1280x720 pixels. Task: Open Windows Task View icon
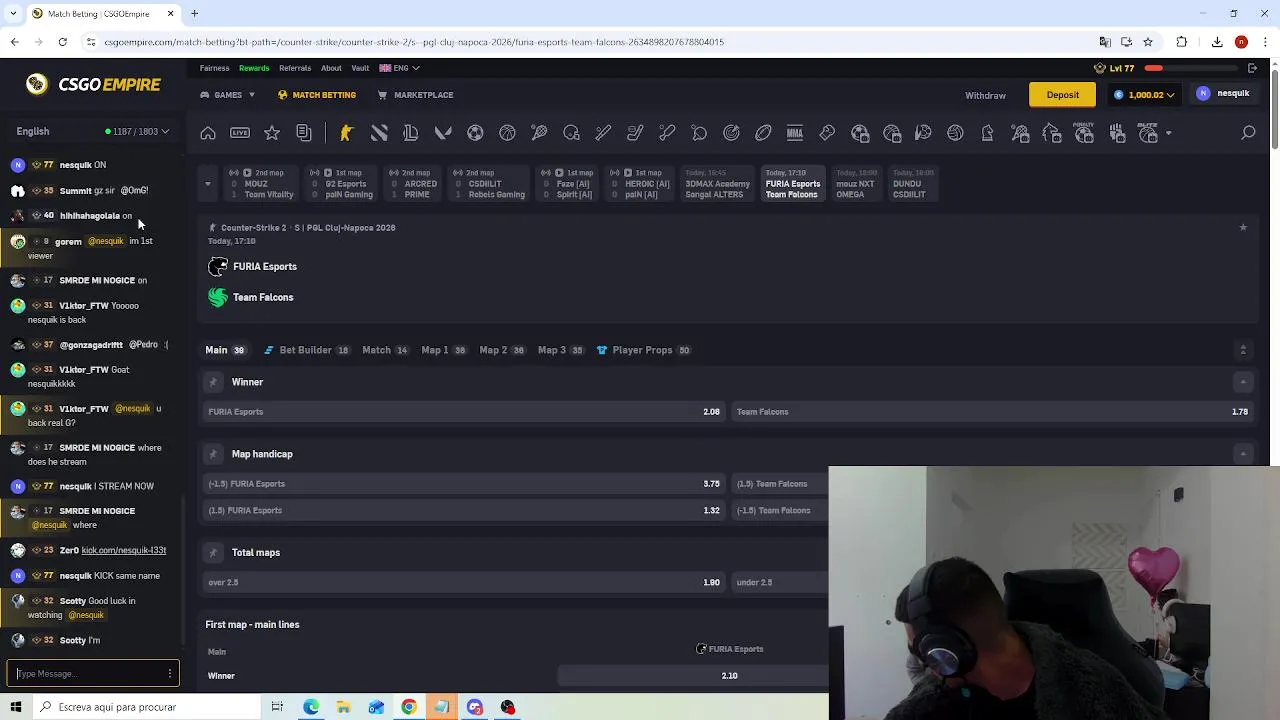click(277, 707)
